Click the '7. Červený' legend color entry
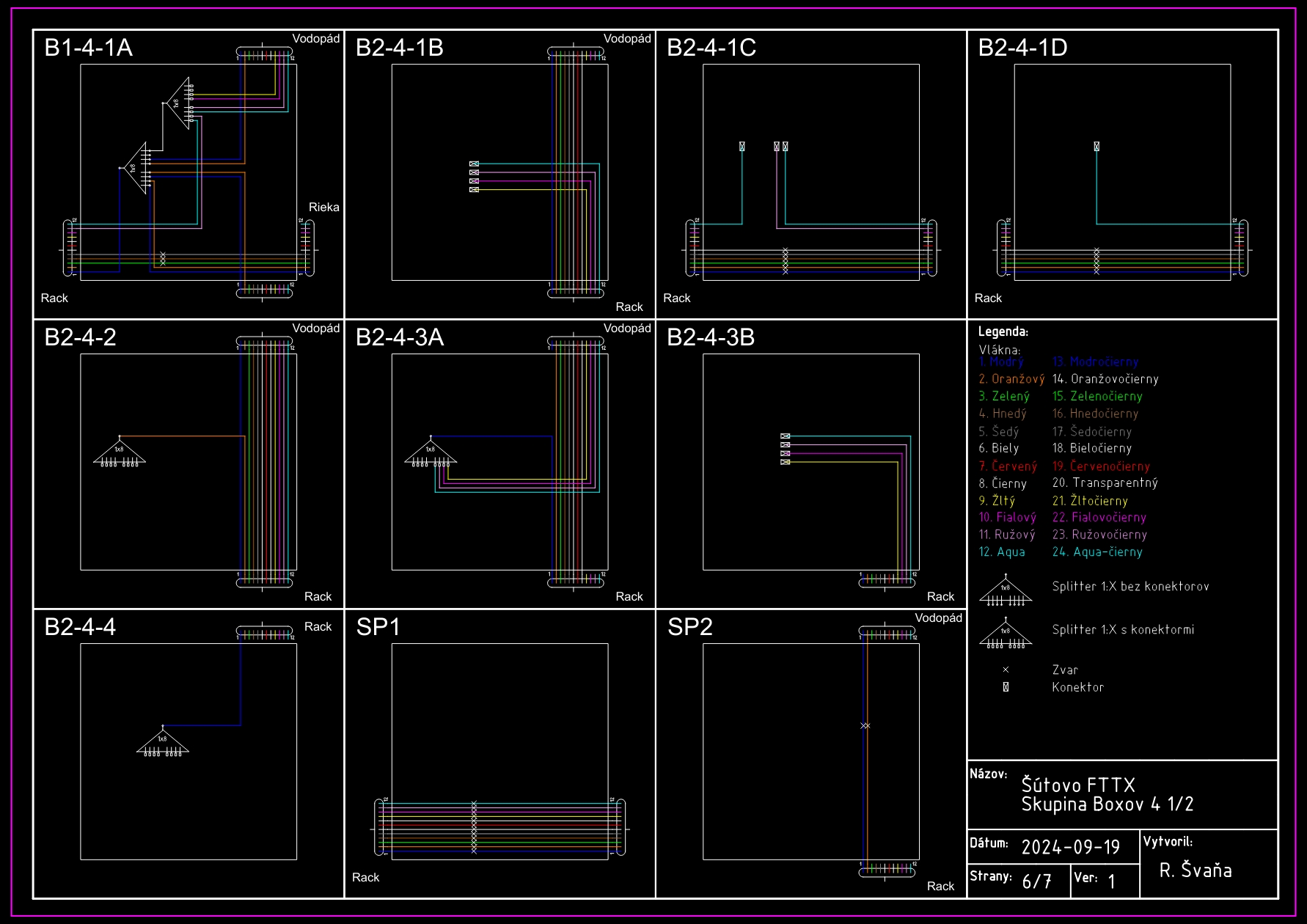 point(1008,466)
